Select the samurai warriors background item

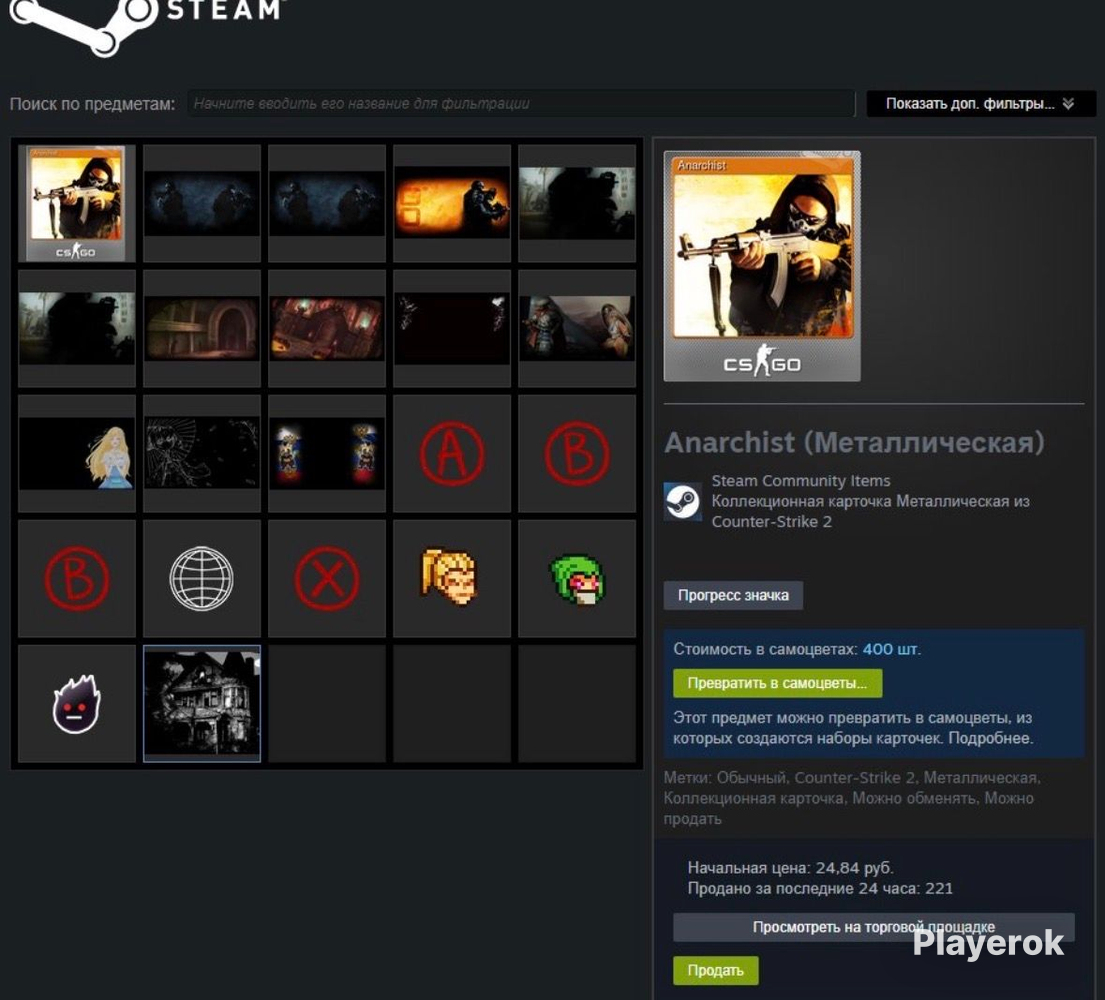pos(577,328)
